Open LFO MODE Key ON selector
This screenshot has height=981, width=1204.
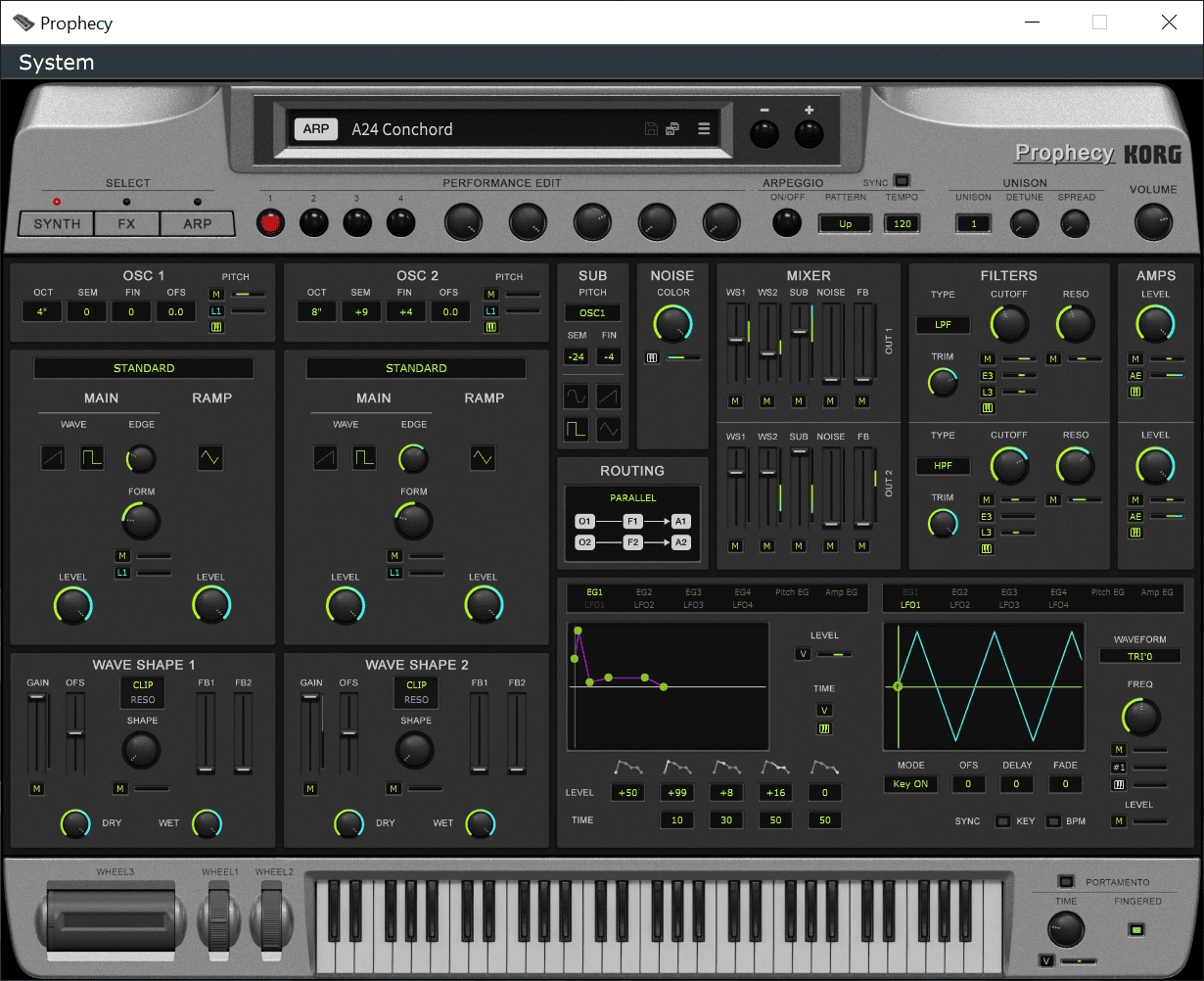point(910,783)
